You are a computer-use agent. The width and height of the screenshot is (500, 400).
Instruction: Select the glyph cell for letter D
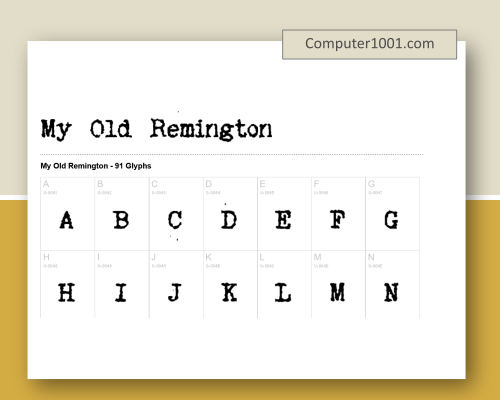coord(230,214)
